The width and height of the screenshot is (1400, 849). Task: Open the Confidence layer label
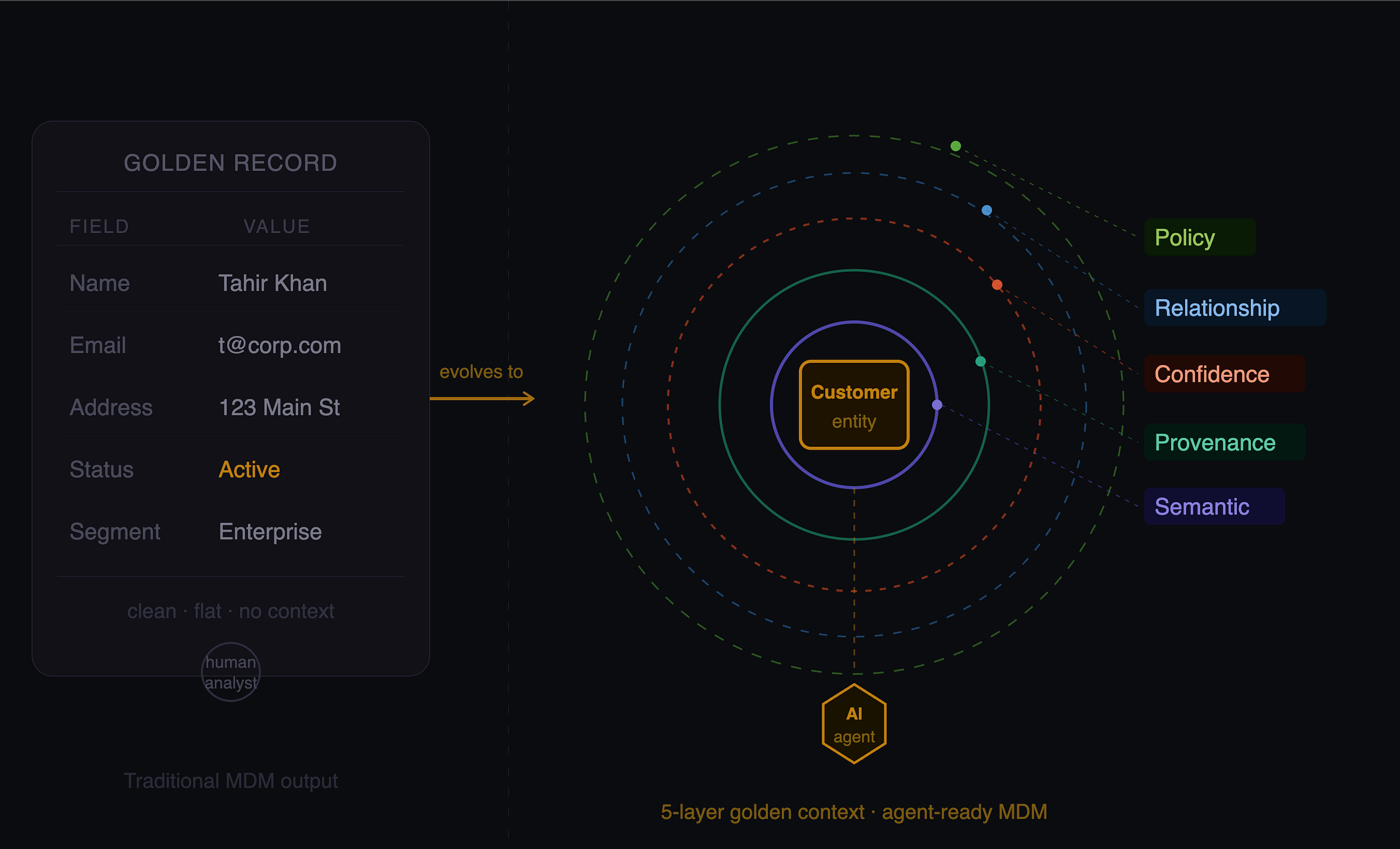pyautogui.click(x=1224, y=374)
